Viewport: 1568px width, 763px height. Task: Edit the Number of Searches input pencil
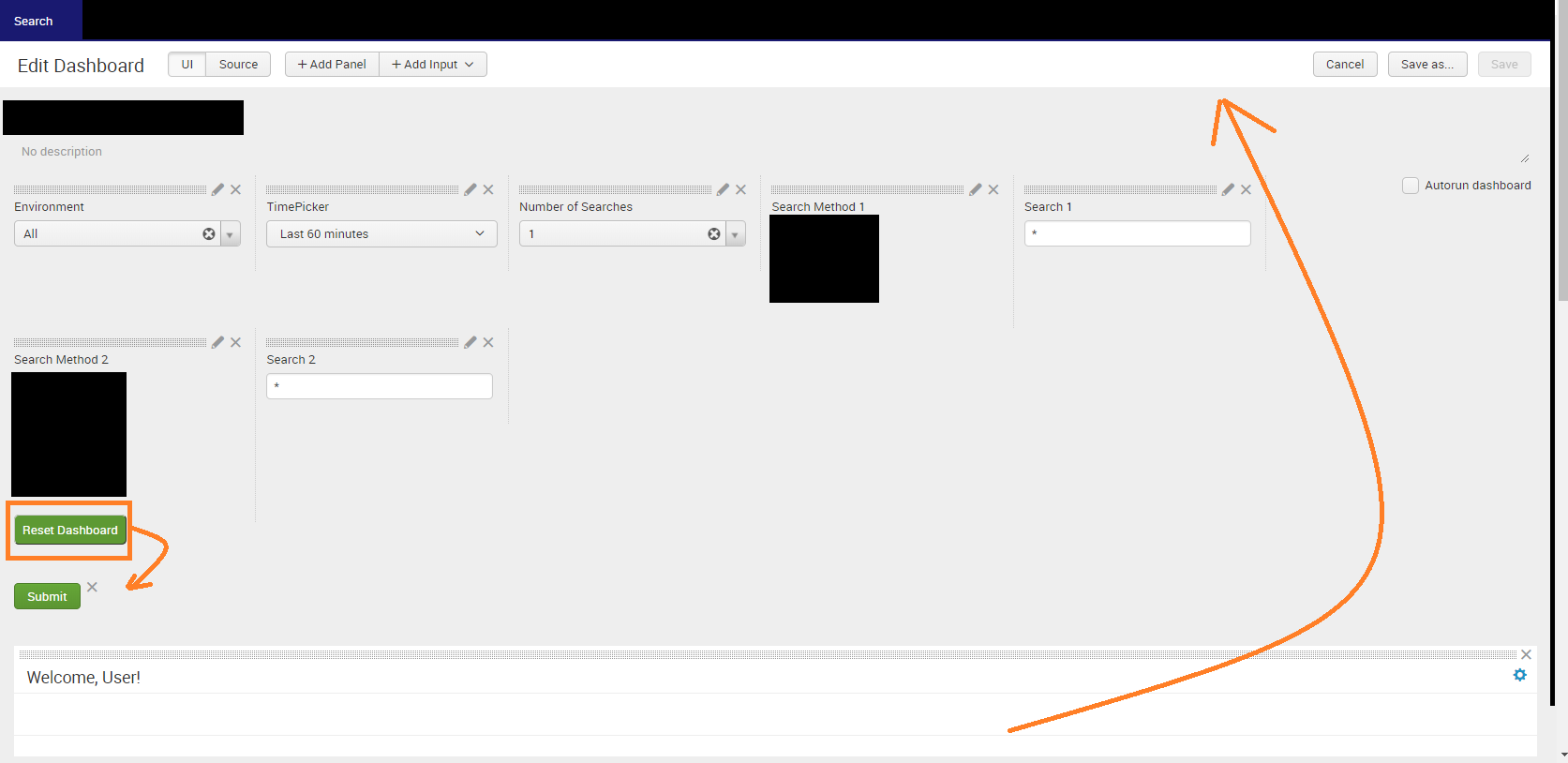coord(723,189)
